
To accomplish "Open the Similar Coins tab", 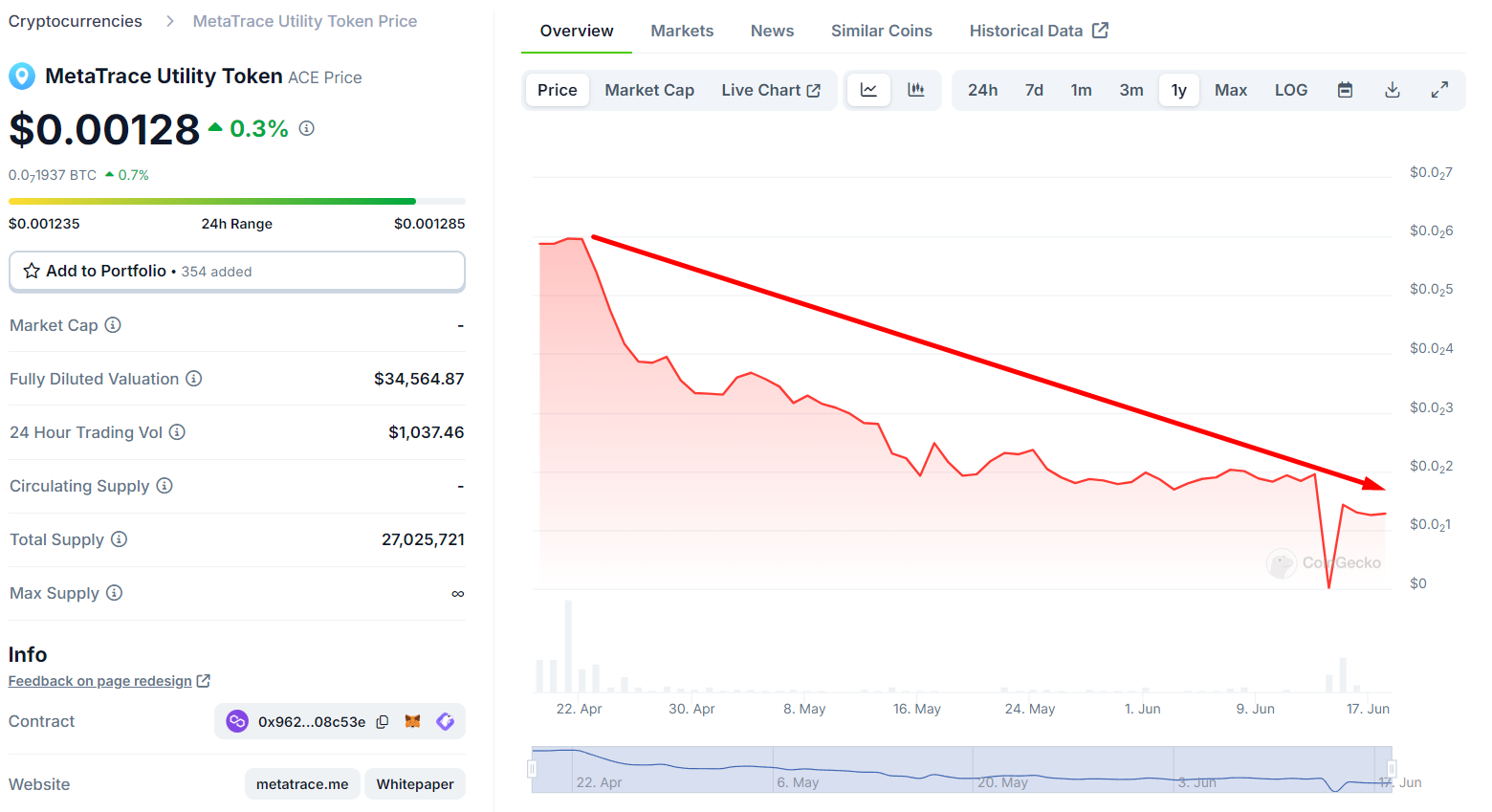I will click(x=882, y=31).
